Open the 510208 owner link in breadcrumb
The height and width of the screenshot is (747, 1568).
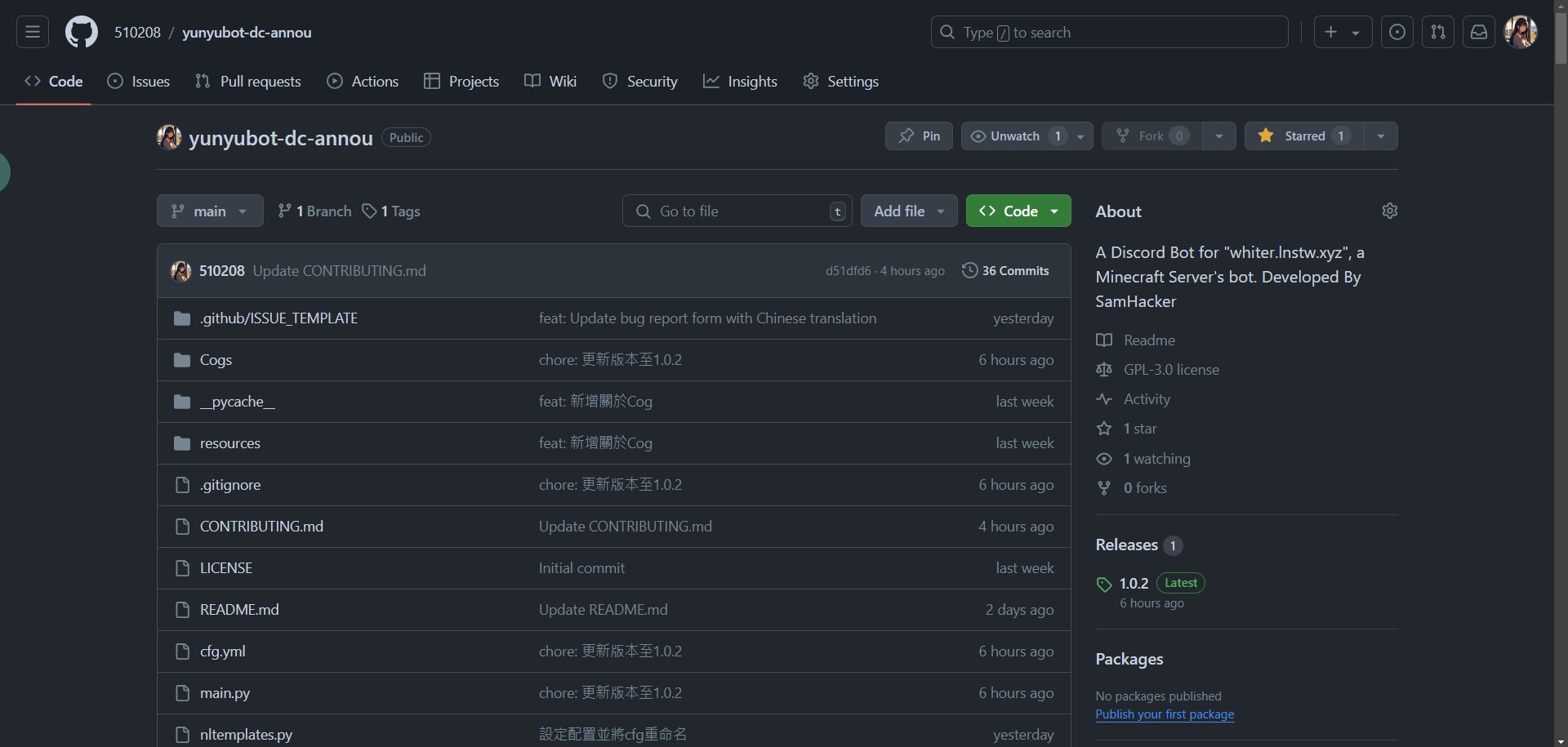point(137,33)
